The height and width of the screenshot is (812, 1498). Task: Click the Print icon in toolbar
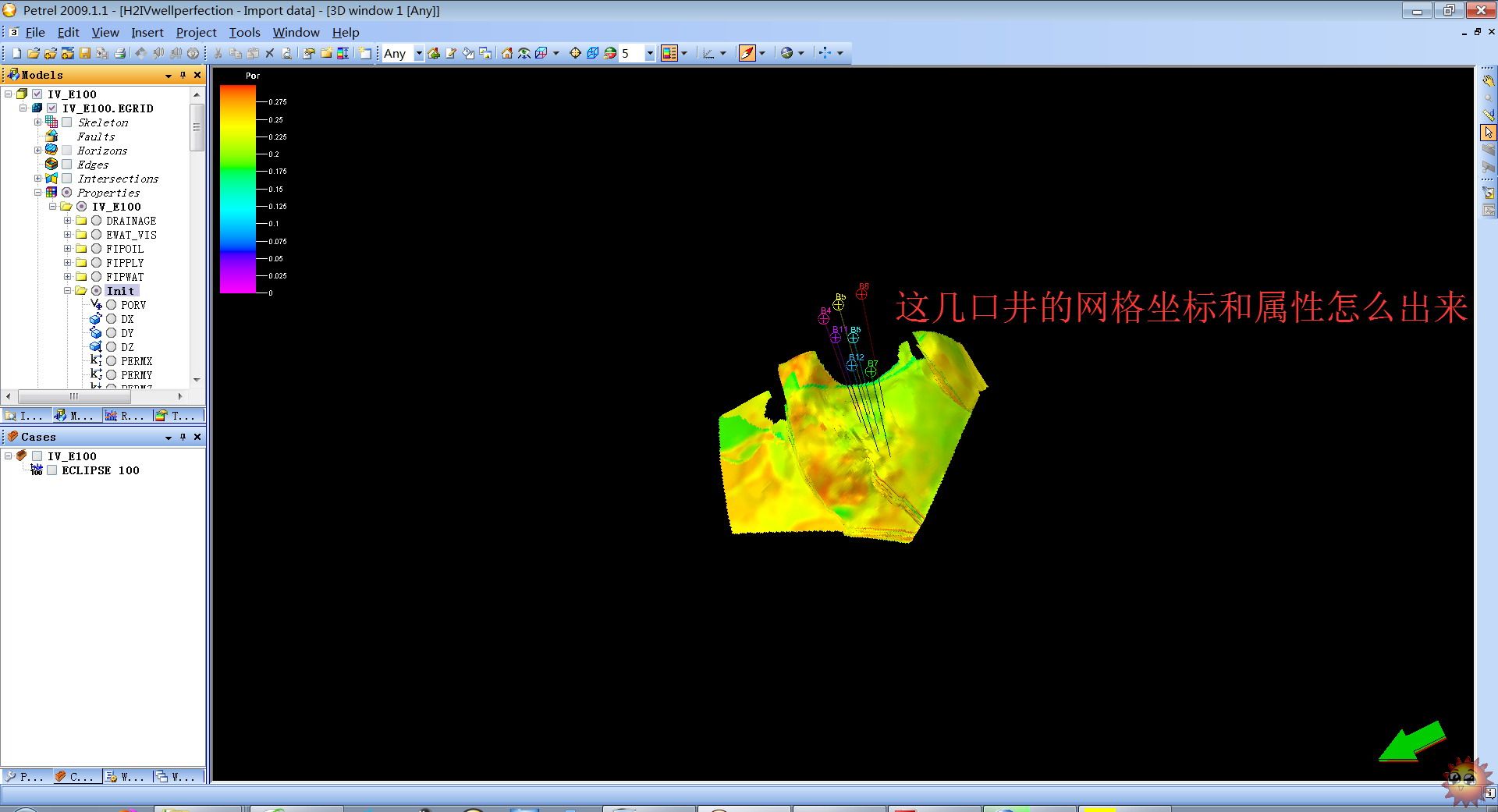click(x=120, y=53)
